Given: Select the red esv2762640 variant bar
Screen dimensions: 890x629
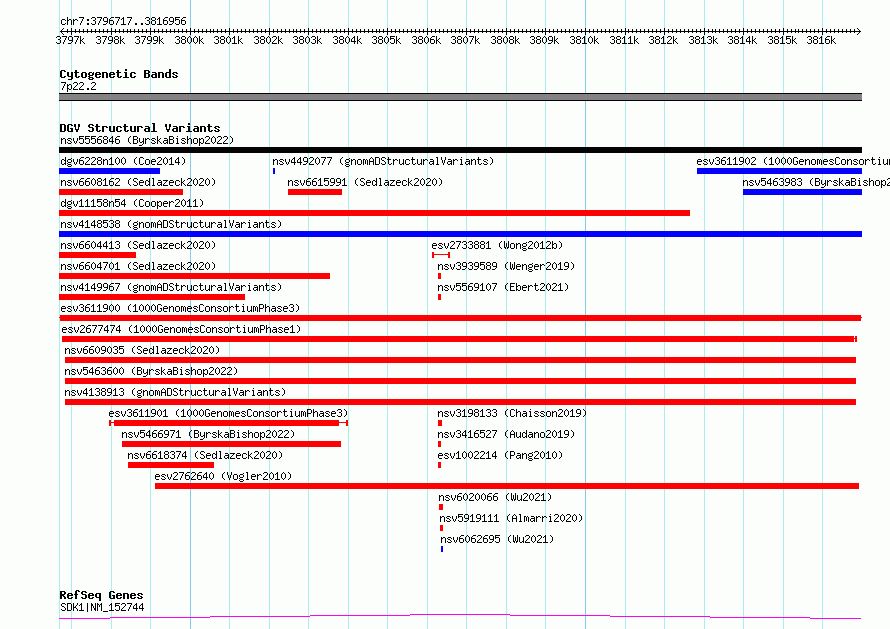Looking at the screenshot, I should [507, 486].
